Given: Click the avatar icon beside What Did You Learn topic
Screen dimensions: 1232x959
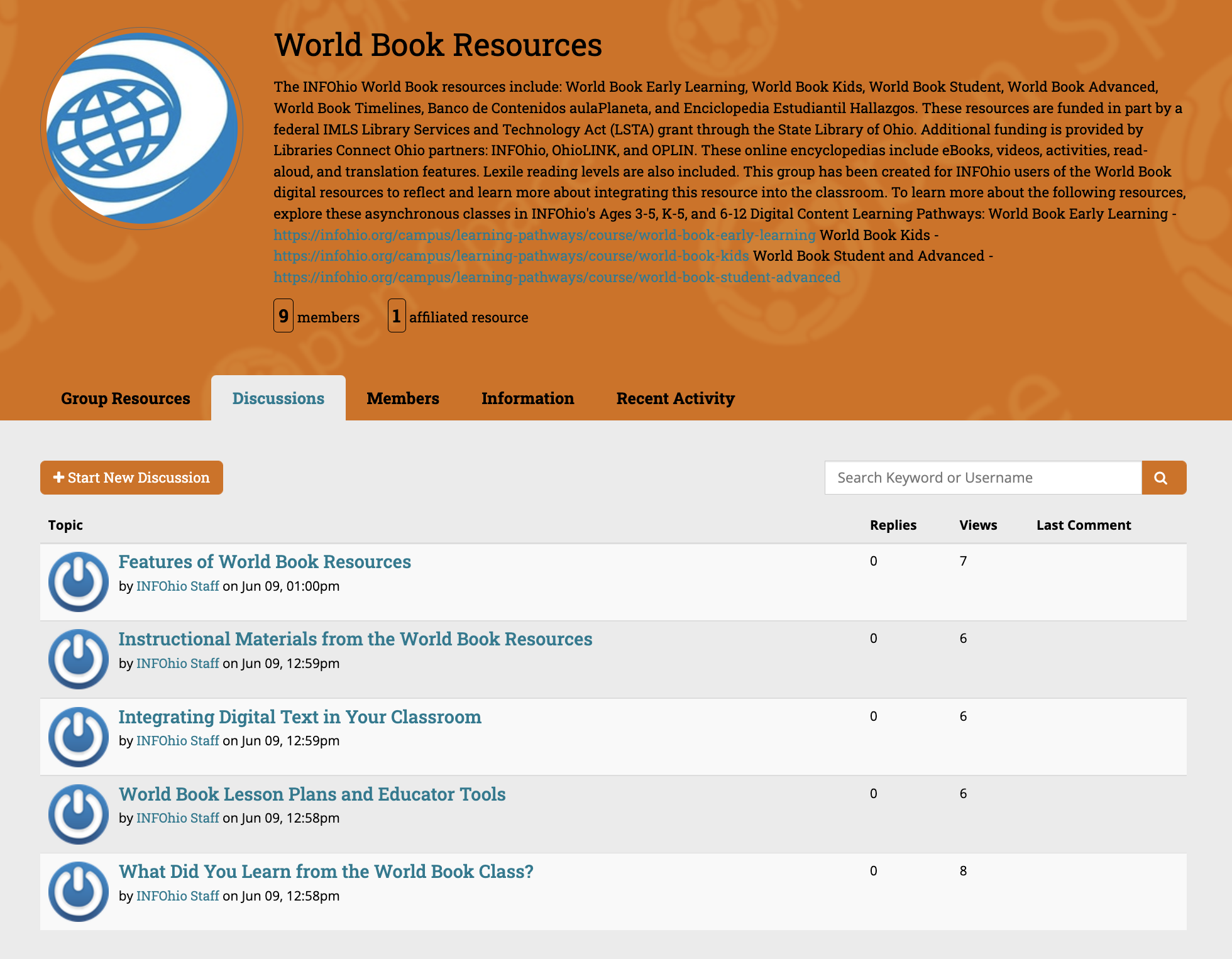Looking at the screenshot, I should pyautogui.click(x=79, y=892).
